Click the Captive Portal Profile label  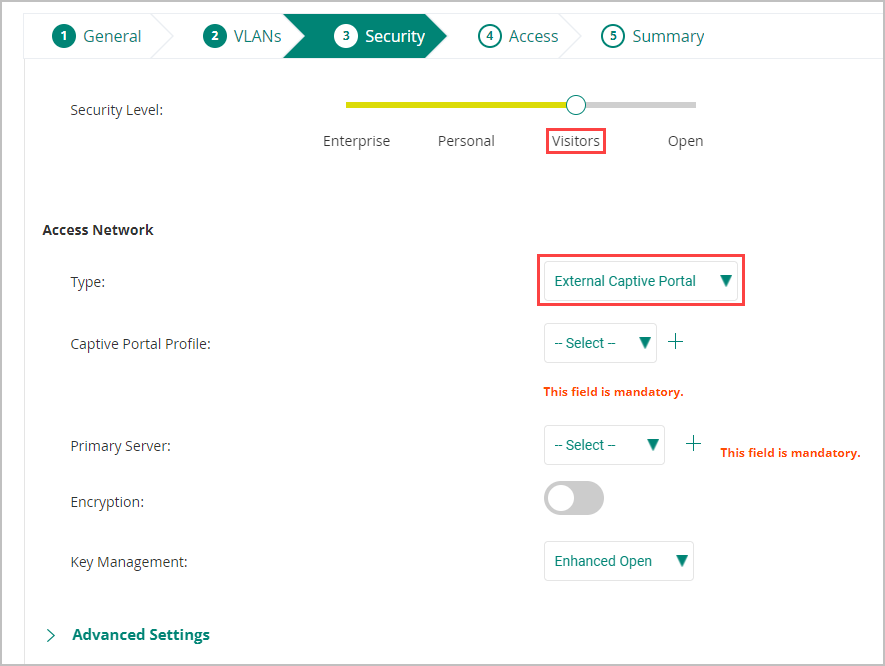pos(141,344)
